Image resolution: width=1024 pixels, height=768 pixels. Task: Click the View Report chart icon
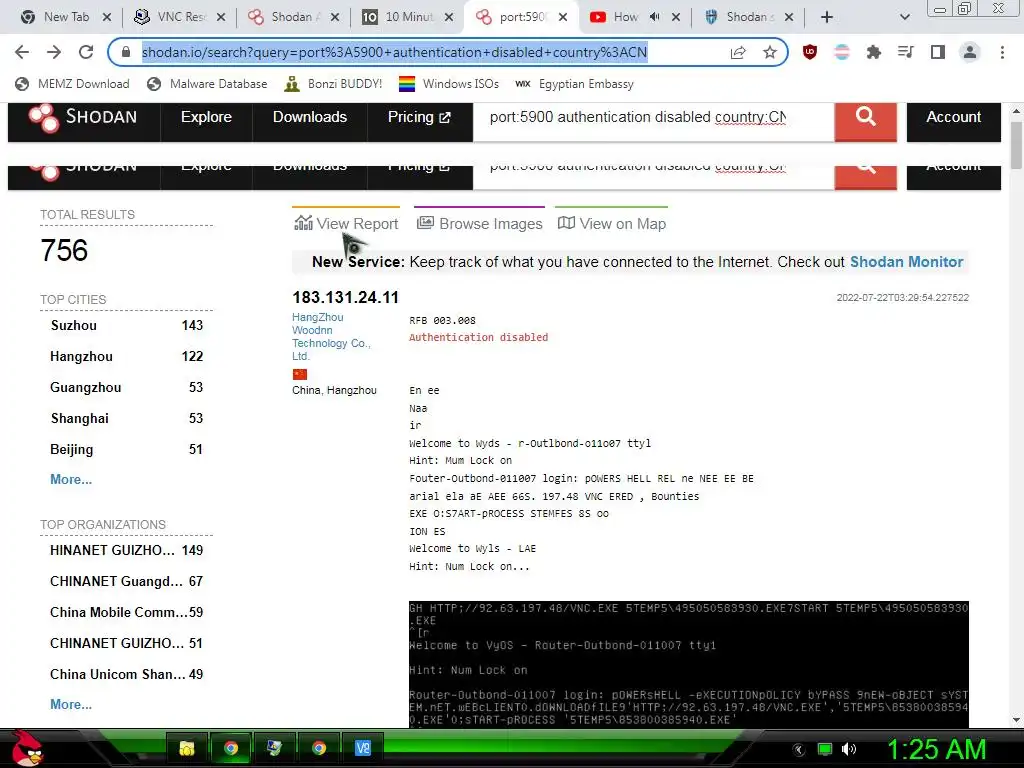tap(303, 223)
